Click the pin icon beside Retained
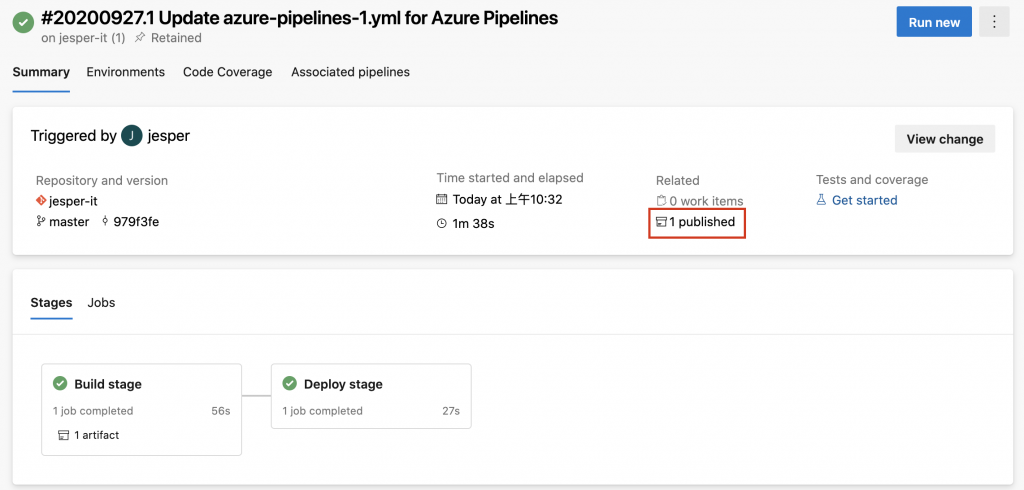The width and height of the screenshot is (1024, 490). click(x=140, y=38)
